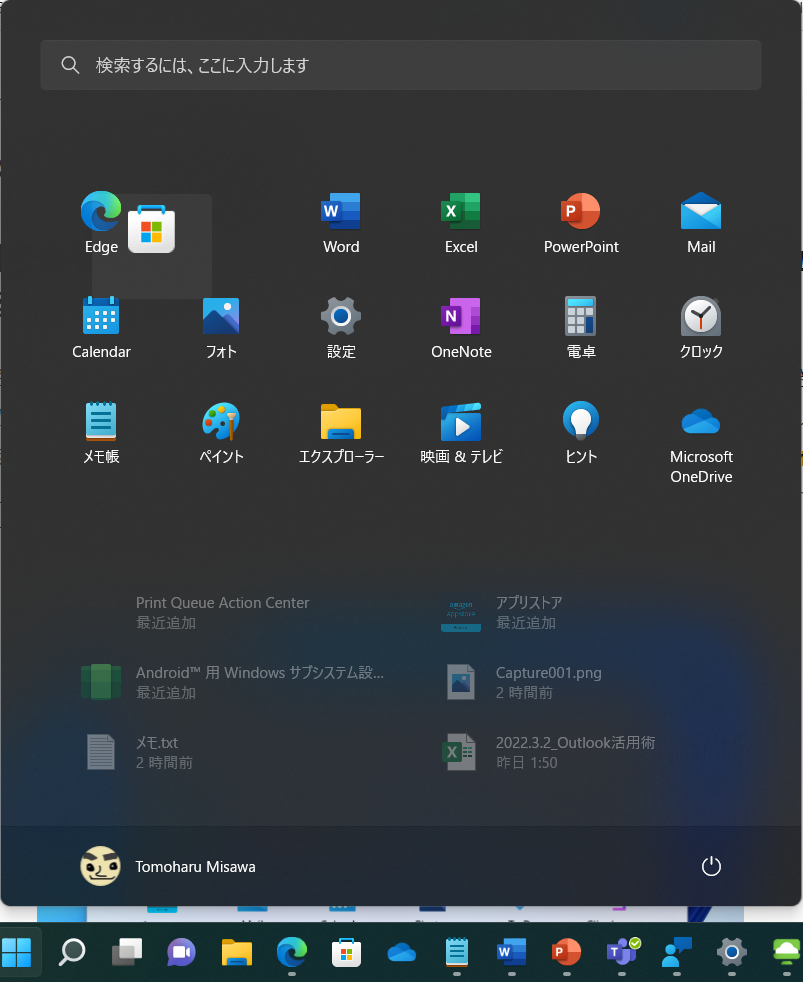Open 設定 from pinned apps
This screenshot has height=982, width=803.
click(341, 328)
